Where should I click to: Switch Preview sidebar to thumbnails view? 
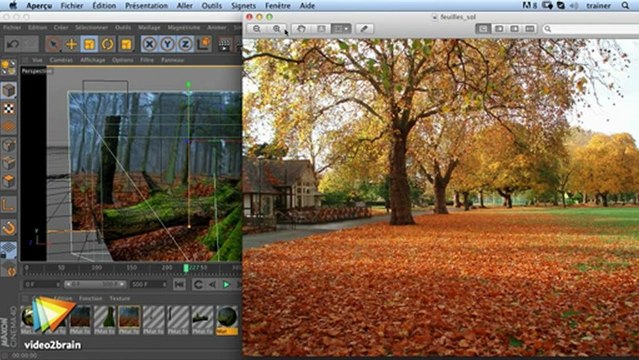(498, 29)
